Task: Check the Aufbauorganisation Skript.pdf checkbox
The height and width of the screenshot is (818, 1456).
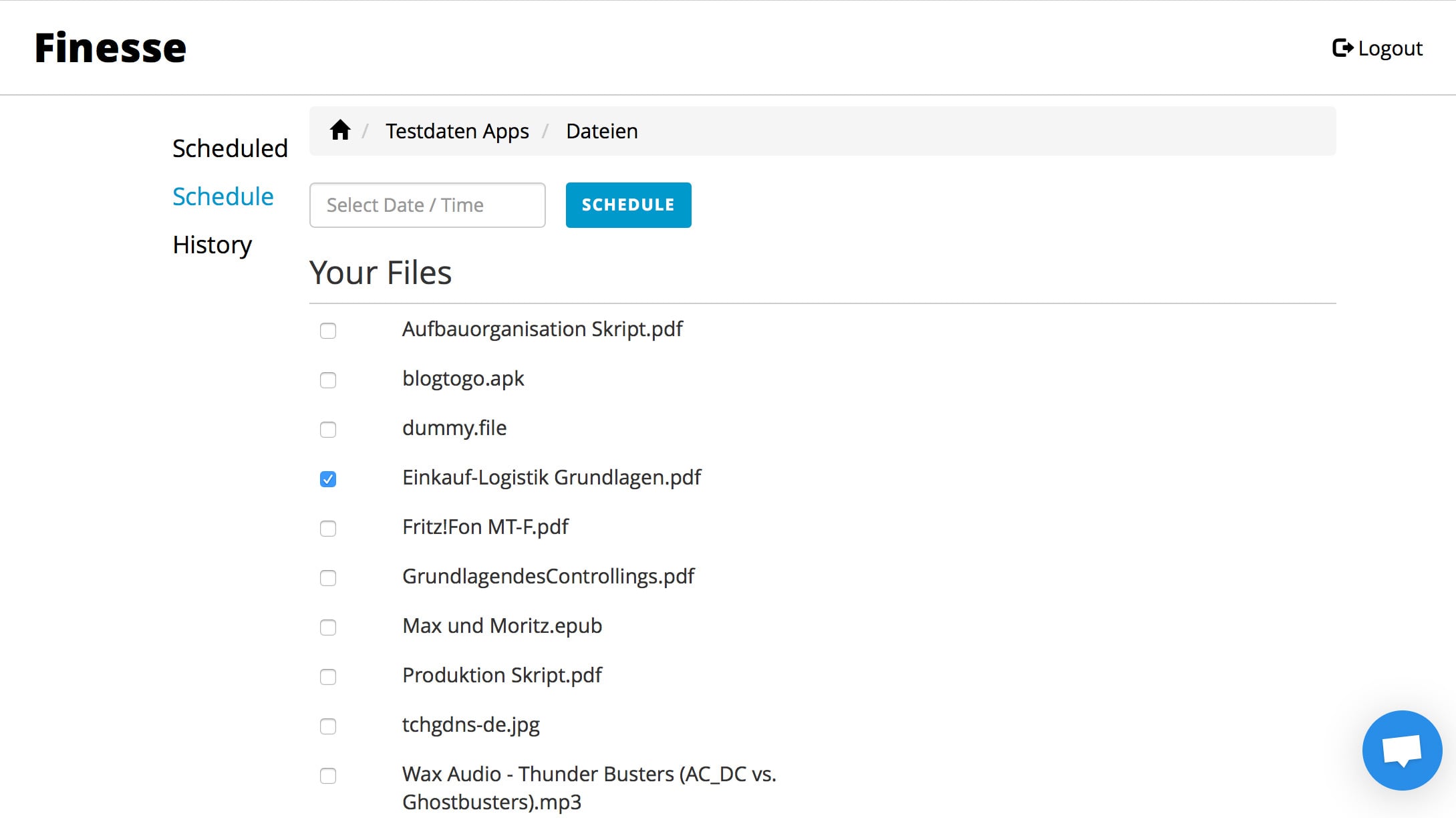Action: (x=328, y=331)
